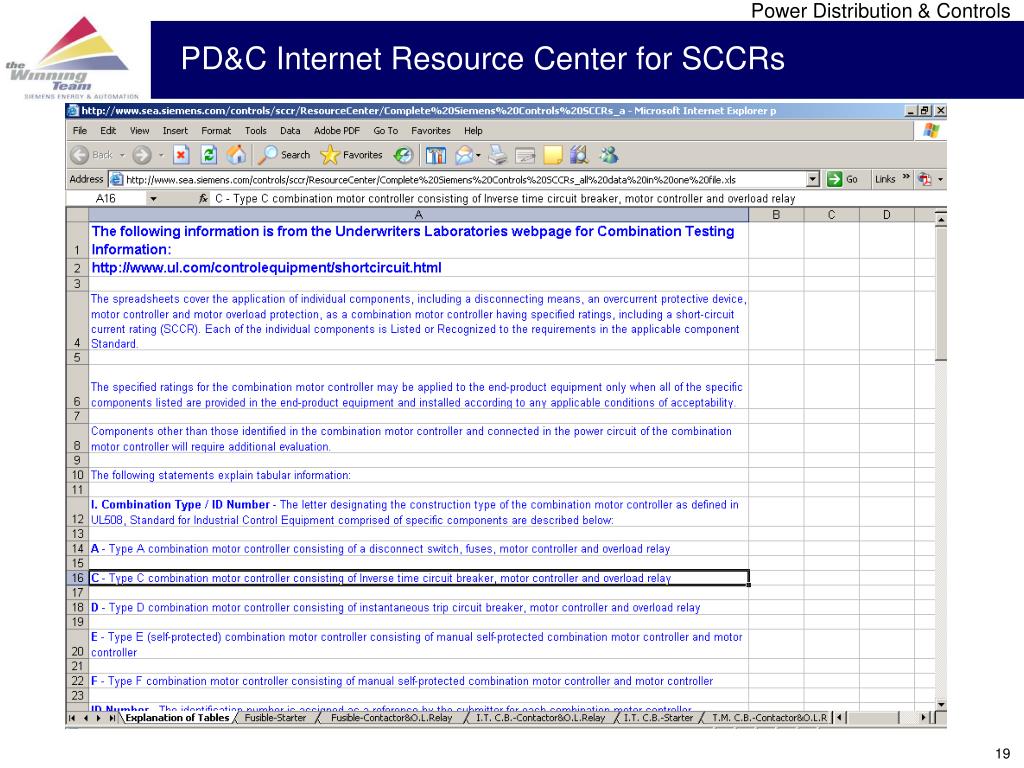1024x768 pixels.
Task: Click the ul.com shortcircuit.html hyperlink
Action: 266,267
